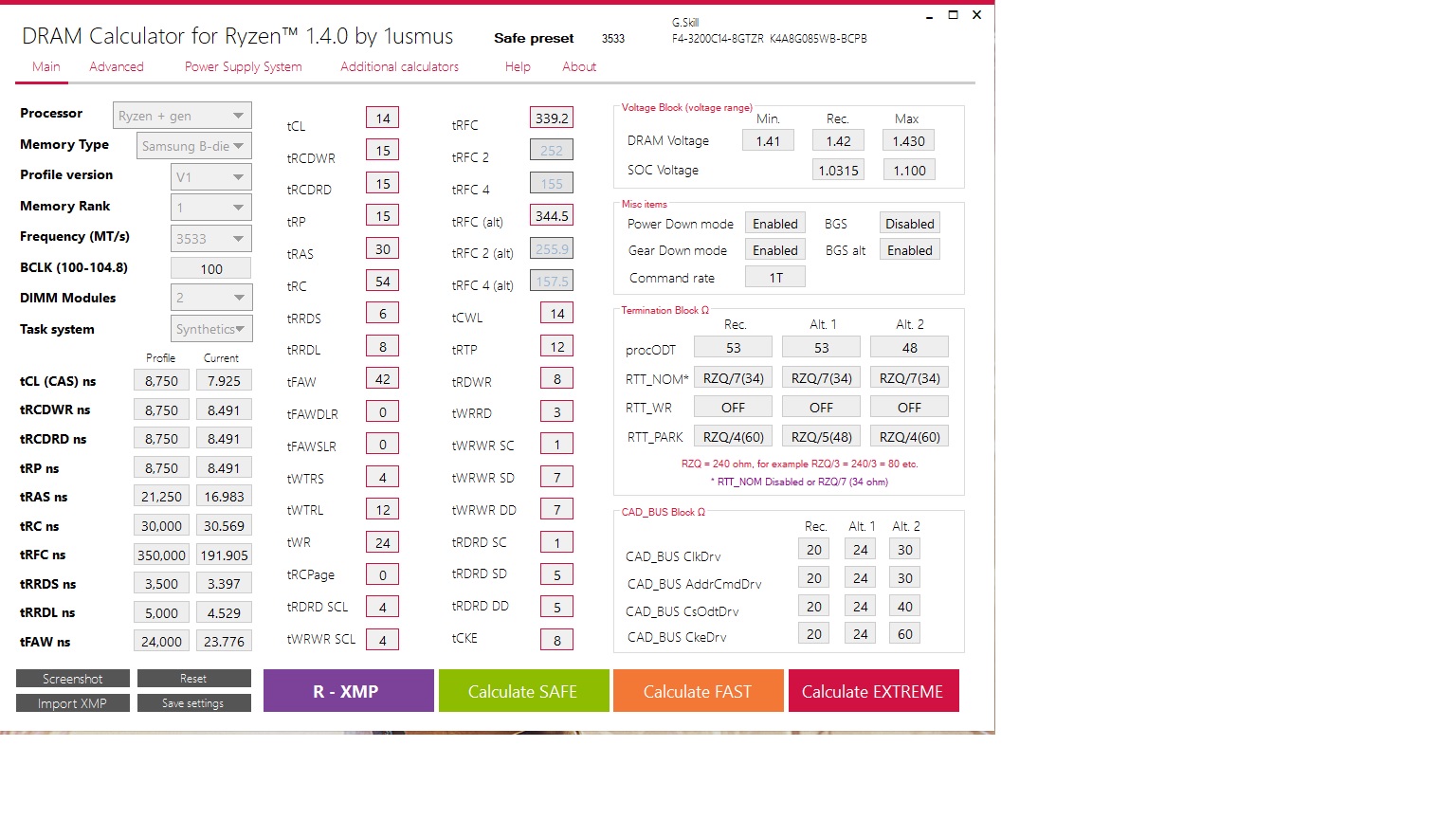Click the tRFC ns Profile value 350,000
The height and width of the screenshot is (819, 1456).
[162, 555]
